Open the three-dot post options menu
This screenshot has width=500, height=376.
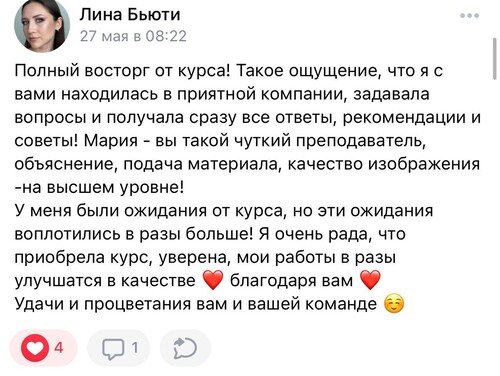[x=470, y=15]
